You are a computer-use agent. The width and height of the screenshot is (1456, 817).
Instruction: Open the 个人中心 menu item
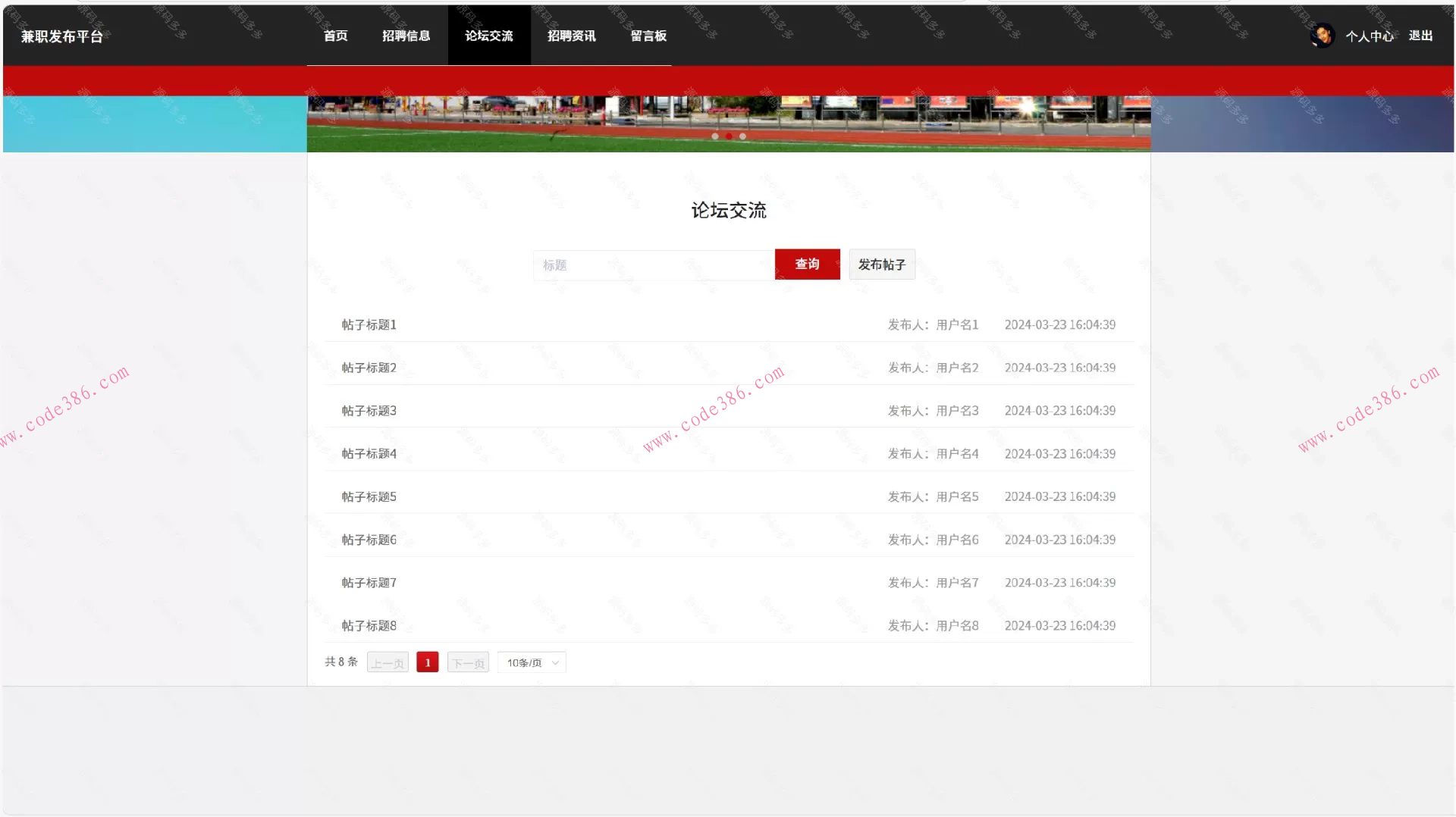coord(1370,36)
